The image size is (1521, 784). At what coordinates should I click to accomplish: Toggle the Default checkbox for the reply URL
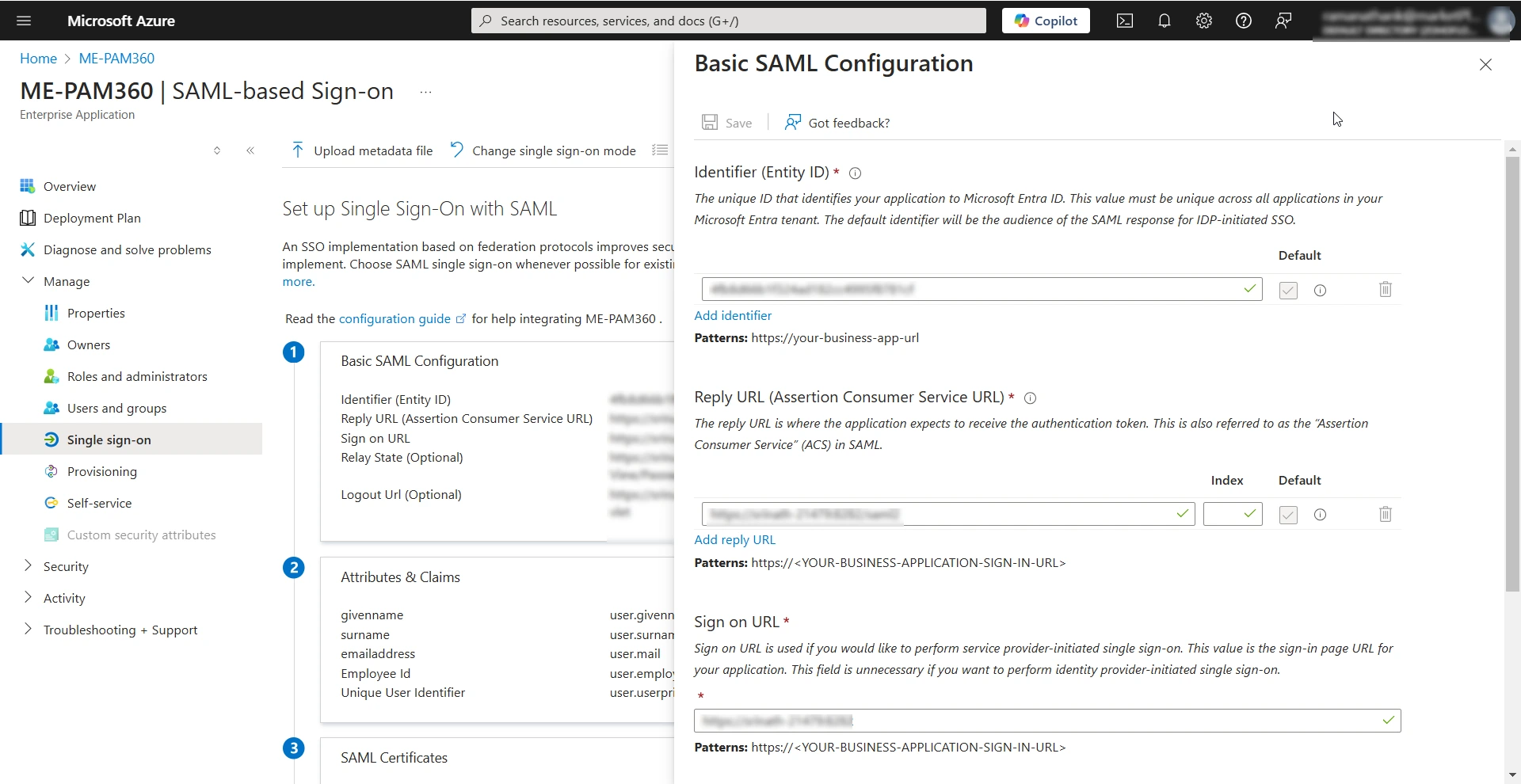pyautogui.click(x=1287, y=514)
